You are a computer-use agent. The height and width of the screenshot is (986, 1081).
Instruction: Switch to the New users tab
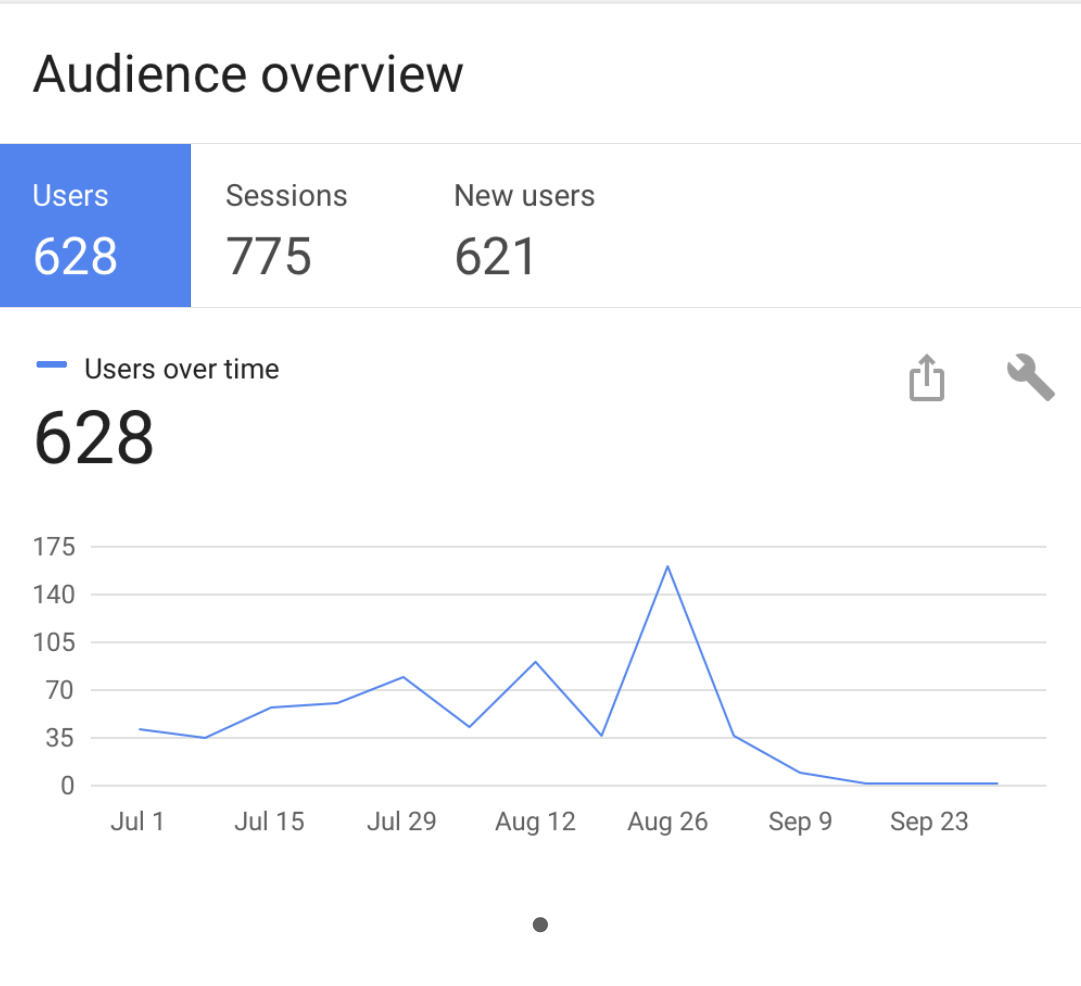[x=524, y=226]
